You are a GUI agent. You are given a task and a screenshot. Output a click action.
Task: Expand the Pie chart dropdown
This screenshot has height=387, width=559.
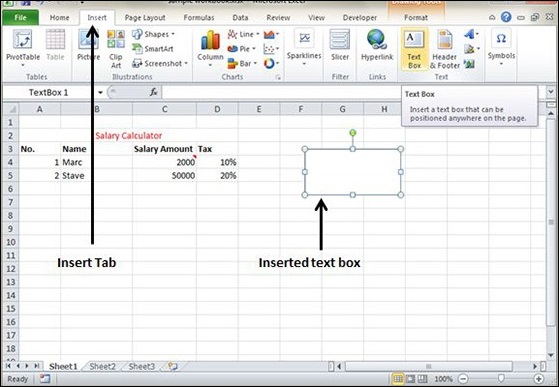pos(254,49)
